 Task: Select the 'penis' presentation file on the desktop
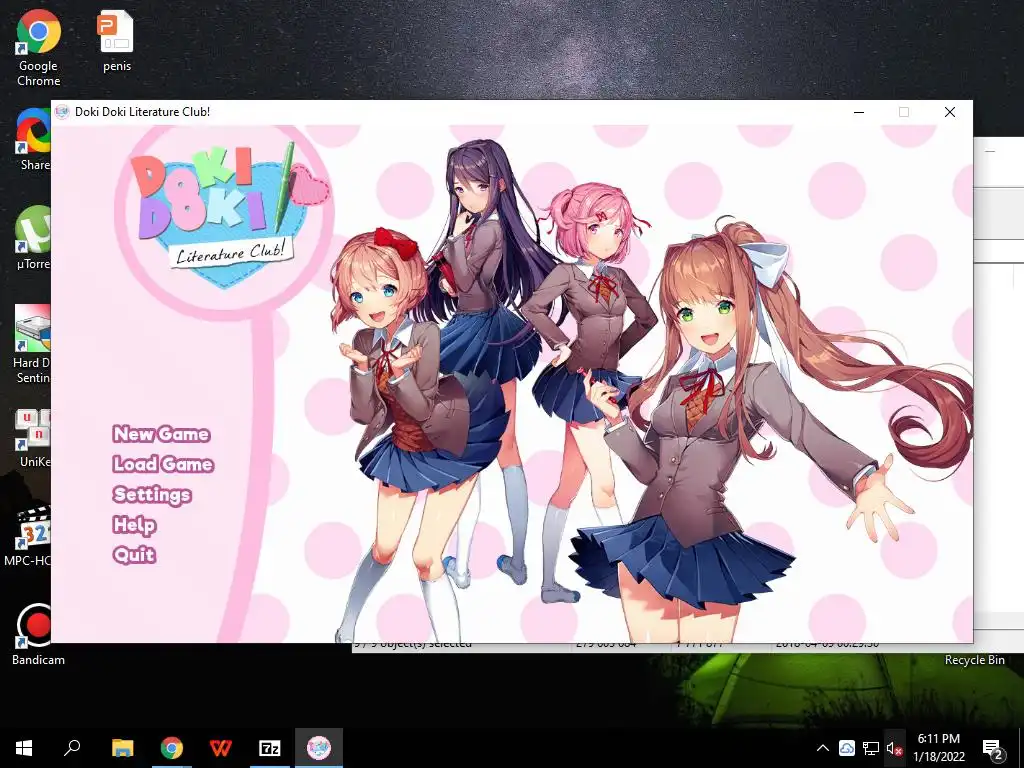coord(117,41)
